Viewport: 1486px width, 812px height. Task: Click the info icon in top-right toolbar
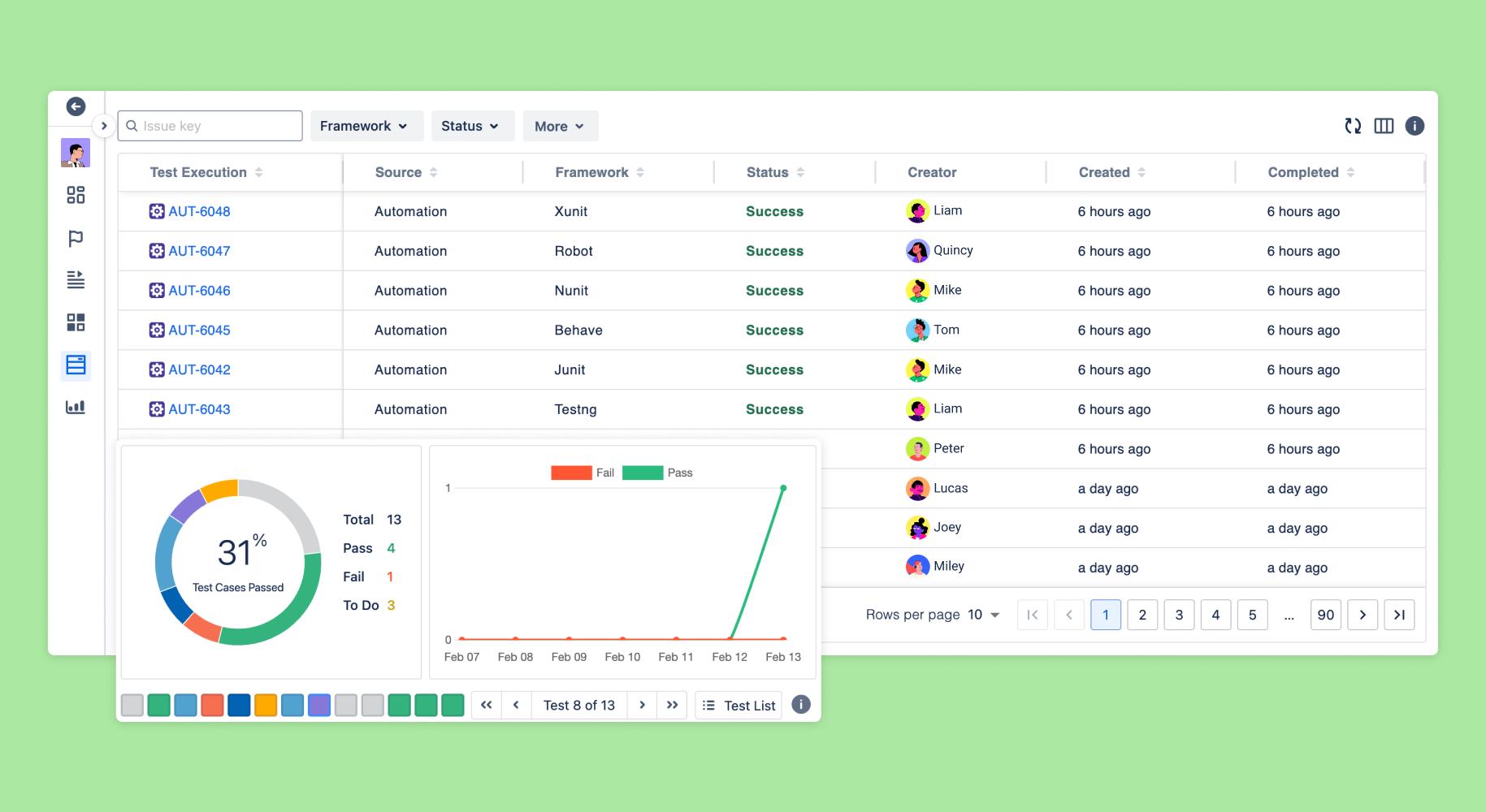pyautogui.click(x=1415, y=126)
